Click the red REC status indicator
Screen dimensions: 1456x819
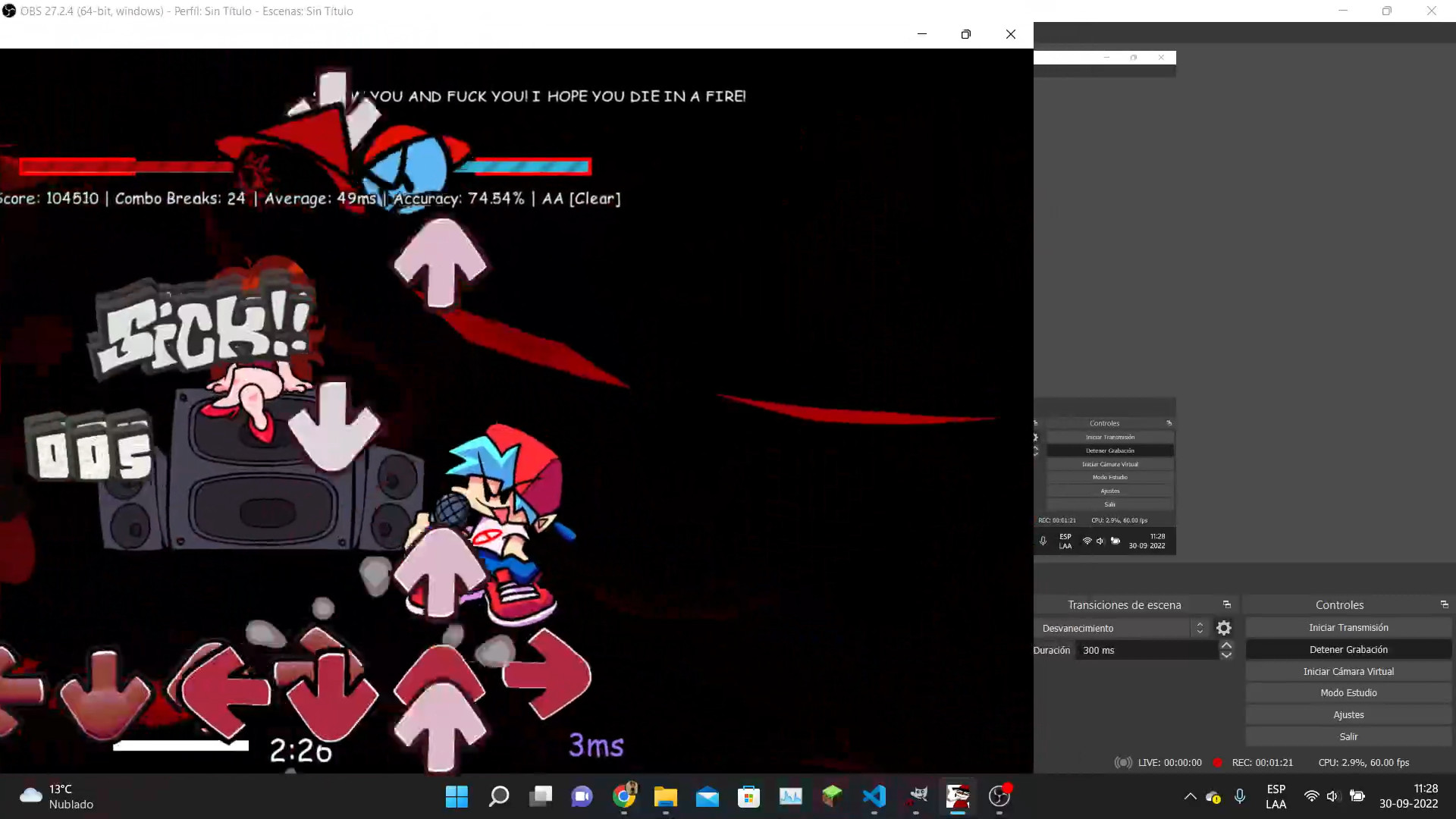click(x=1217, y=763)
